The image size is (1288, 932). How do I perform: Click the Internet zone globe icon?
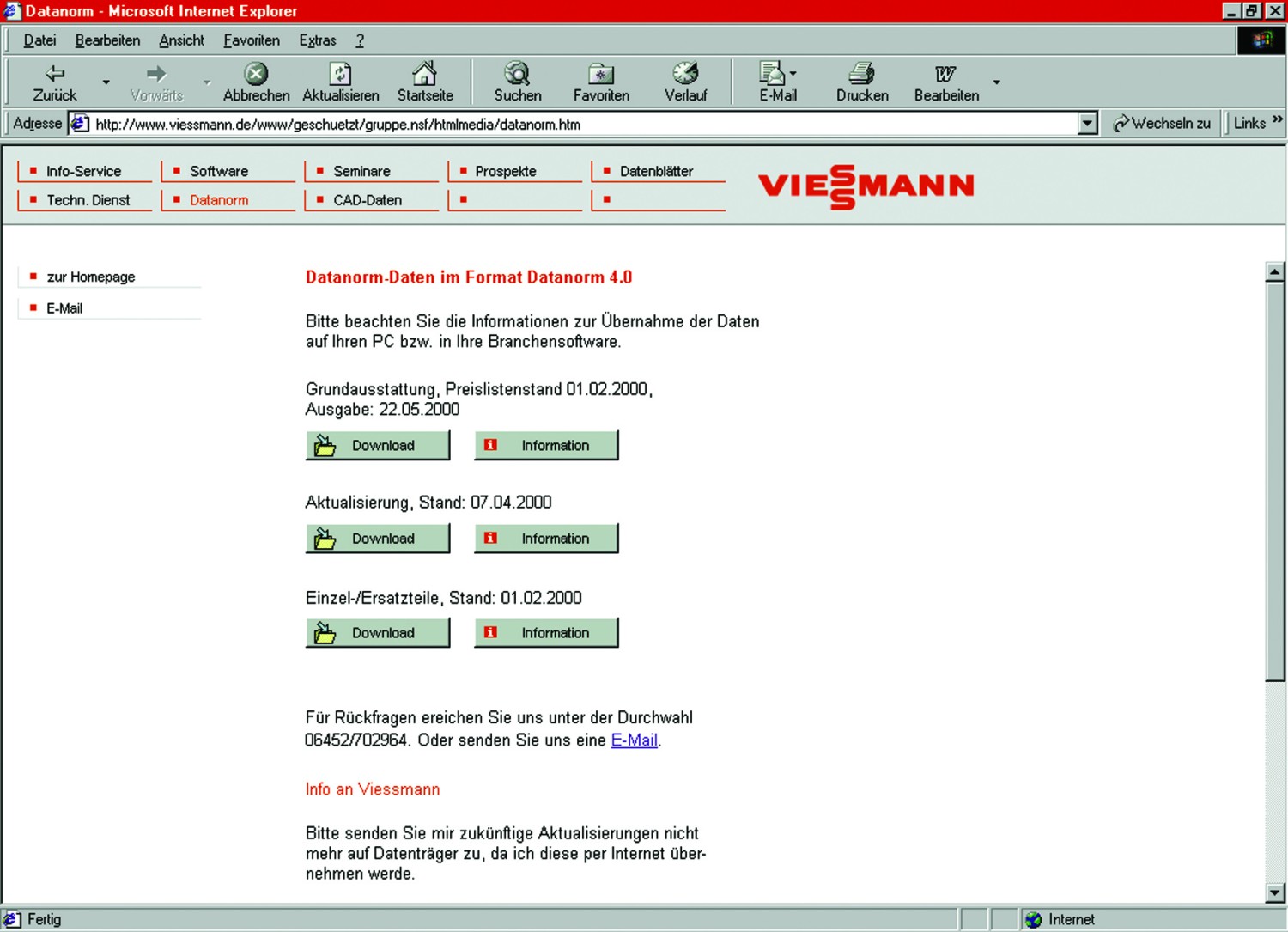coord(1034,919)
